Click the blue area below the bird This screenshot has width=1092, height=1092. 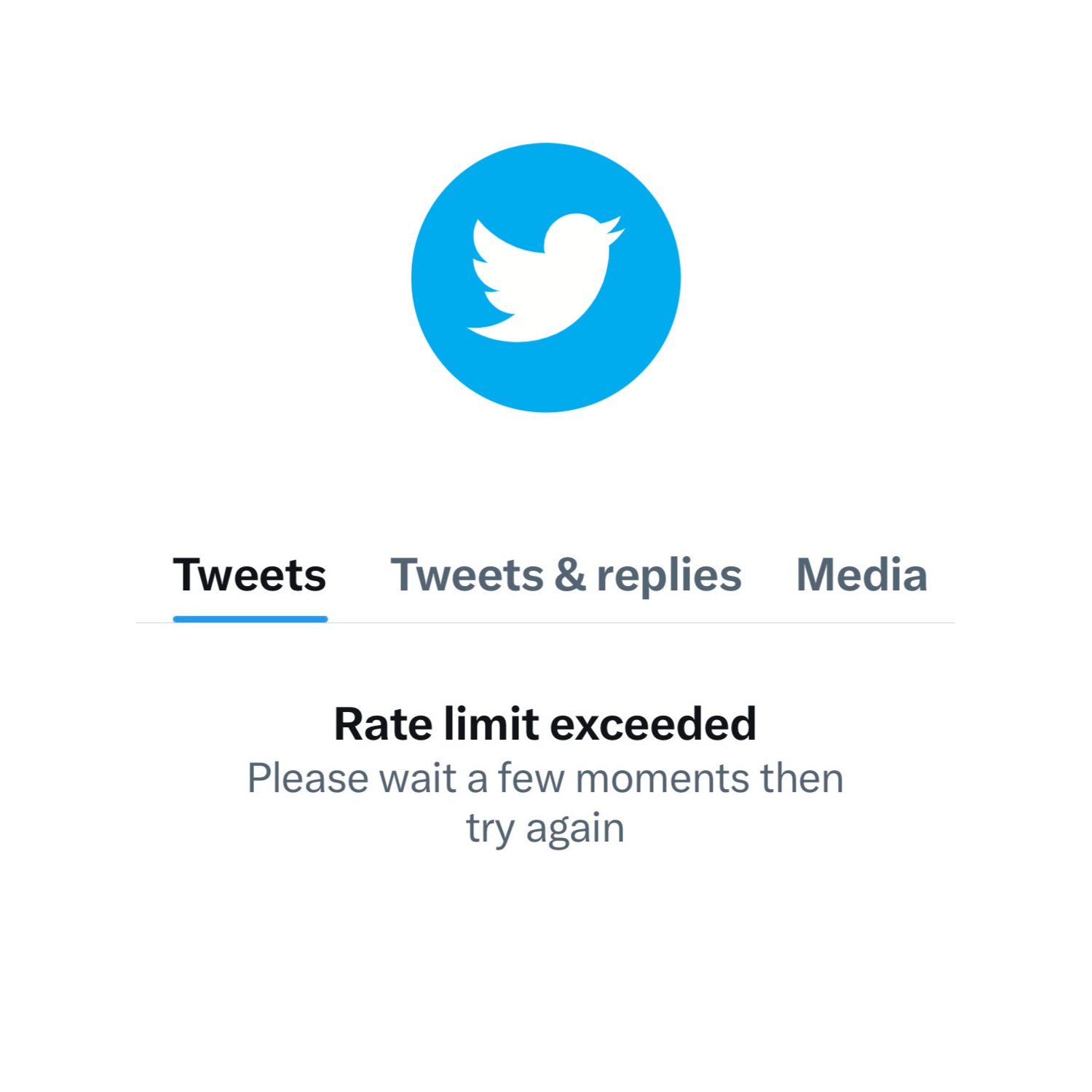[545, 377]
